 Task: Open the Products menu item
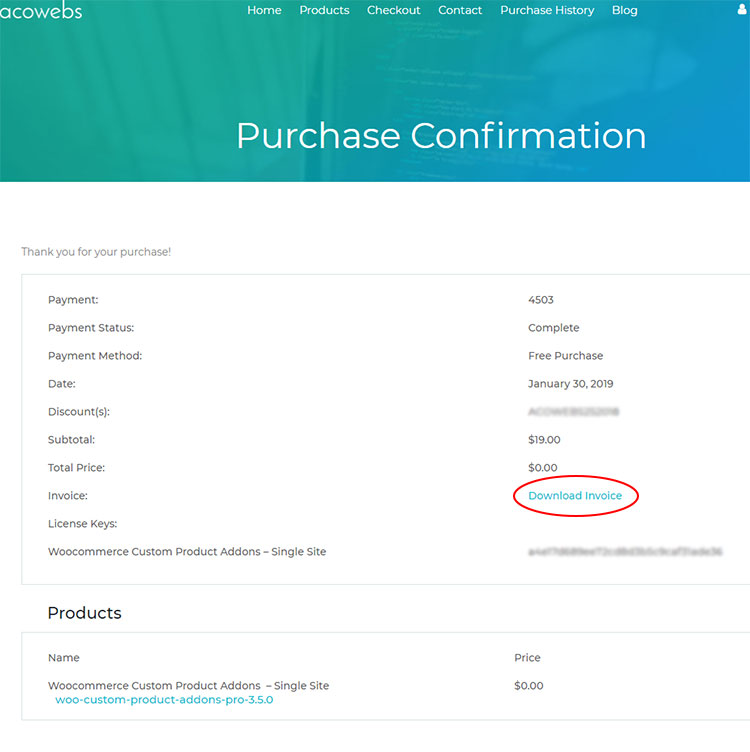(x=324, y=10)
